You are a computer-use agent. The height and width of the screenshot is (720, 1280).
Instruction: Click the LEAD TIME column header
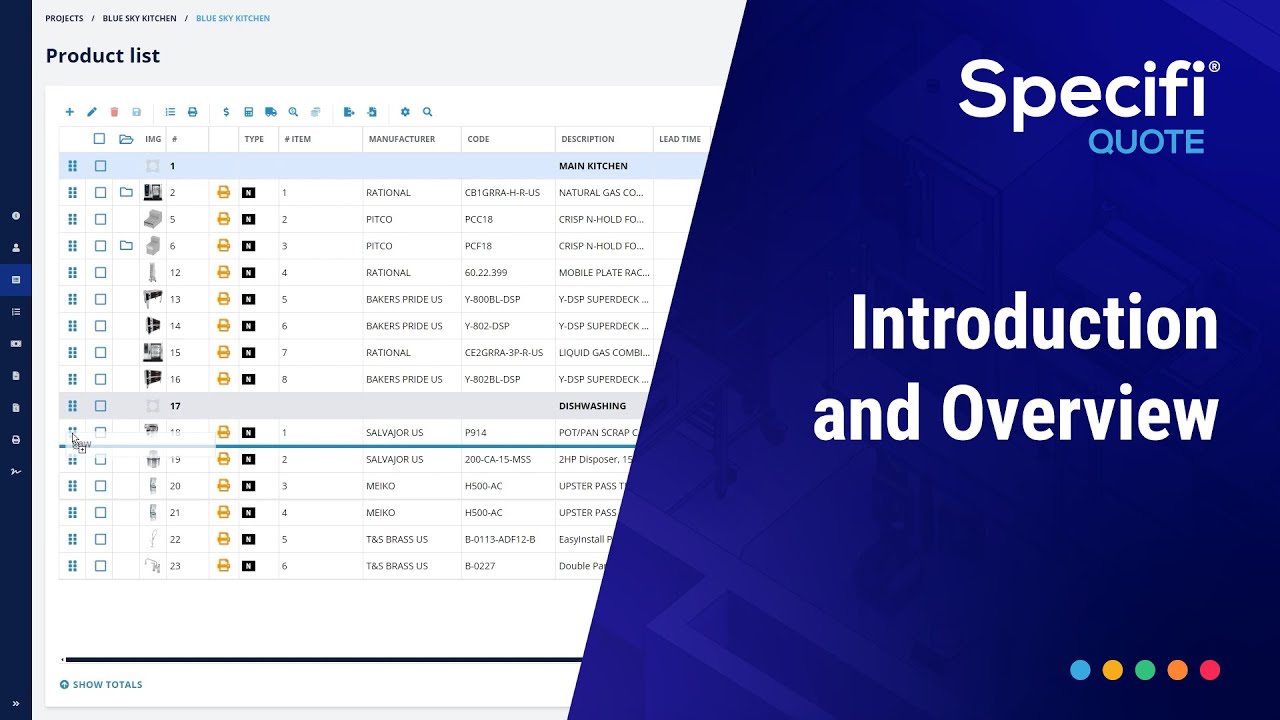[x=680, y=139]
